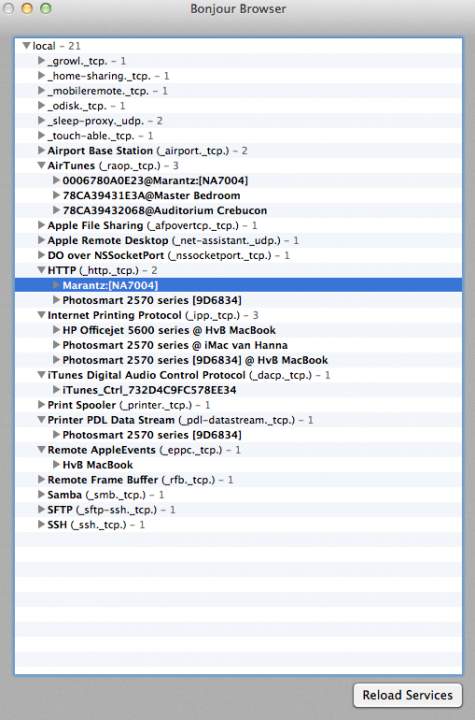Collapse the AirTunes service triangle
475x720 pixels.
pos(42,165)
